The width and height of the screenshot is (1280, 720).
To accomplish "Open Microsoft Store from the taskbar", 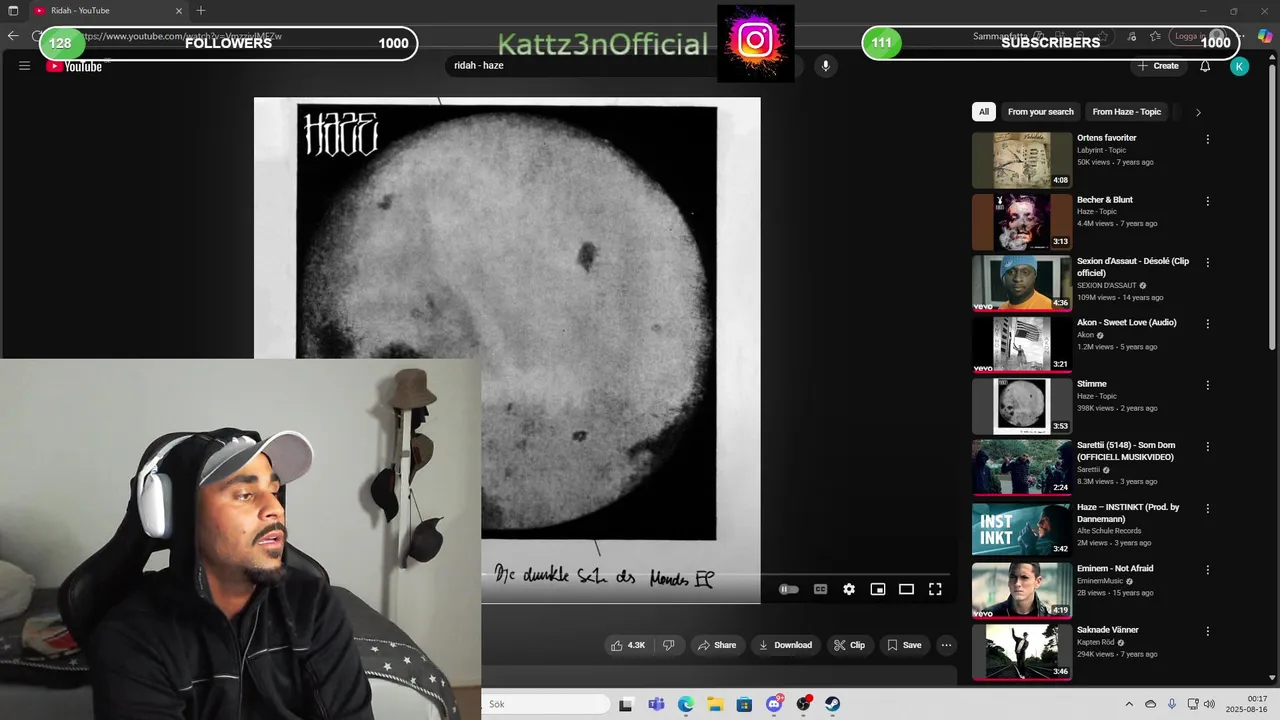I will [x=744, y=704].
